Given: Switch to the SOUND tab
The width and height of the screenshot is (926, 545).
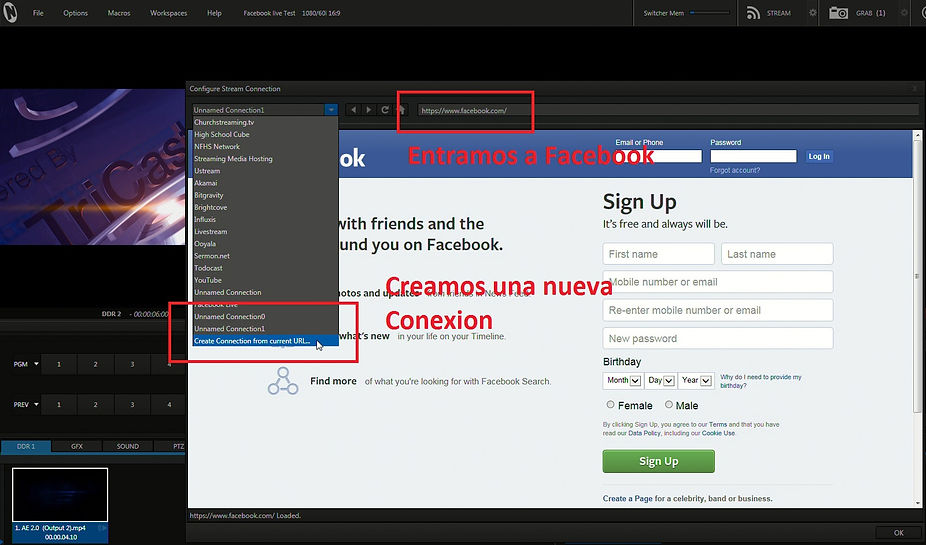Looking at the screenshot, I should tap(128, 446).
